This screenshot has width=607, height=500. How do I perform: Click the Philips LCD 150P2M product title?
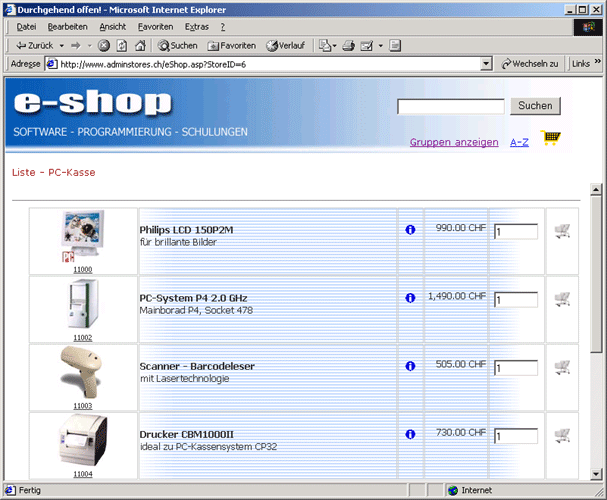(186, 230)
